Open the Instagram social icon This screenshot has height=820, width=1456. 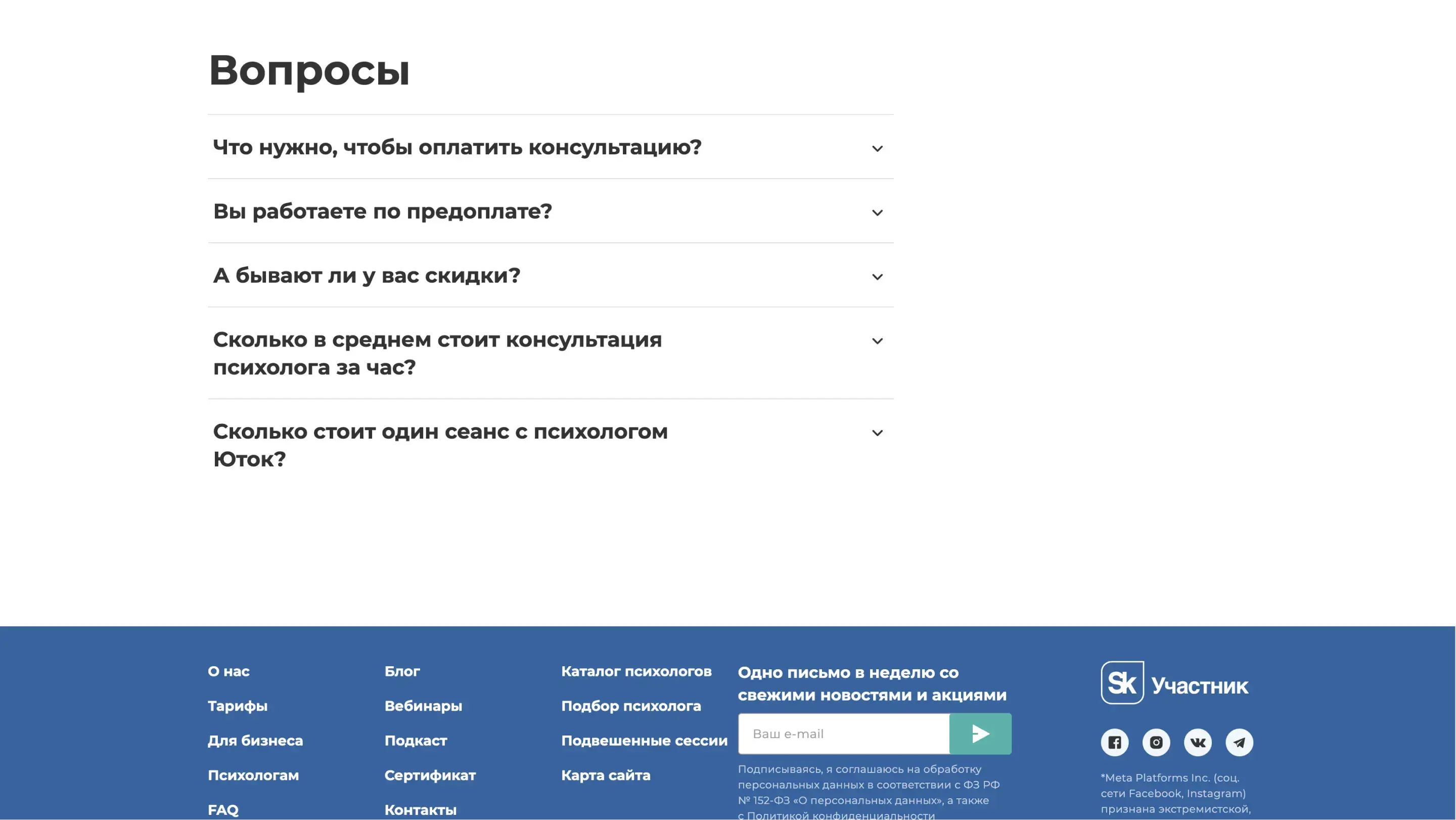(1156, 742)
